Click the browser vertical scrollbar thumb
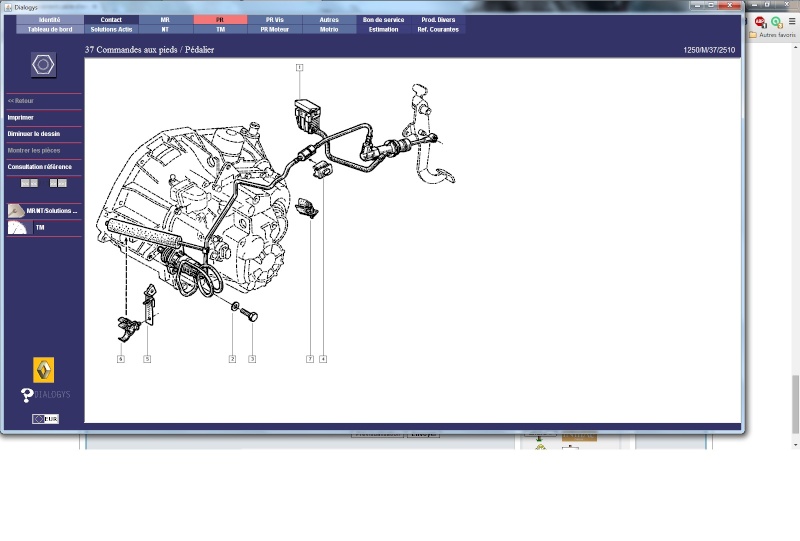The height and width of the screenshot is (541, 800). [x=795, y=404]
